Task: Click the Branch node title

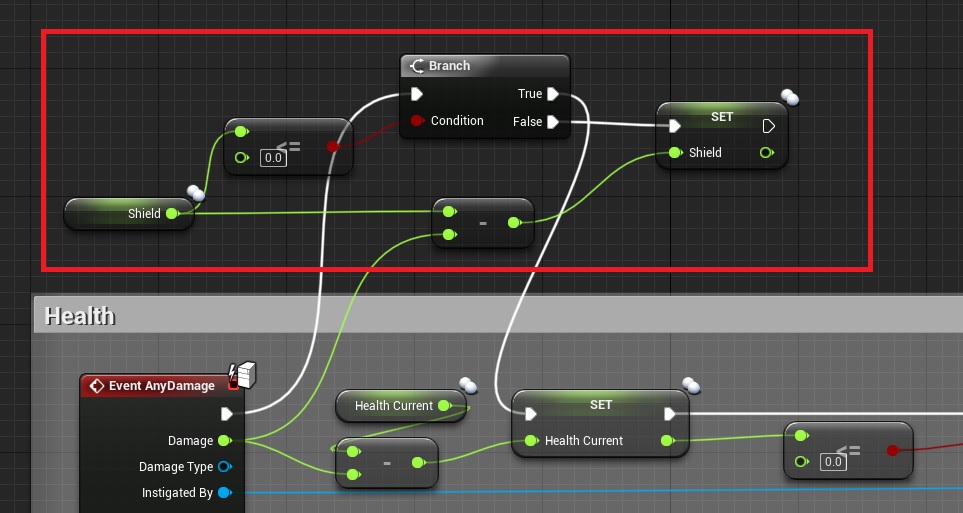Action: pyautogui.click(x=449, y=66)
